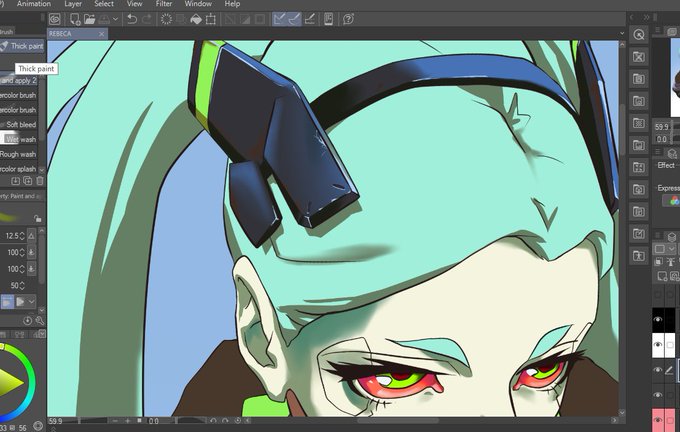Click the navigator preview thumbnail
Viewport: 680px width, 432px height.
click(x=675, y=78)
